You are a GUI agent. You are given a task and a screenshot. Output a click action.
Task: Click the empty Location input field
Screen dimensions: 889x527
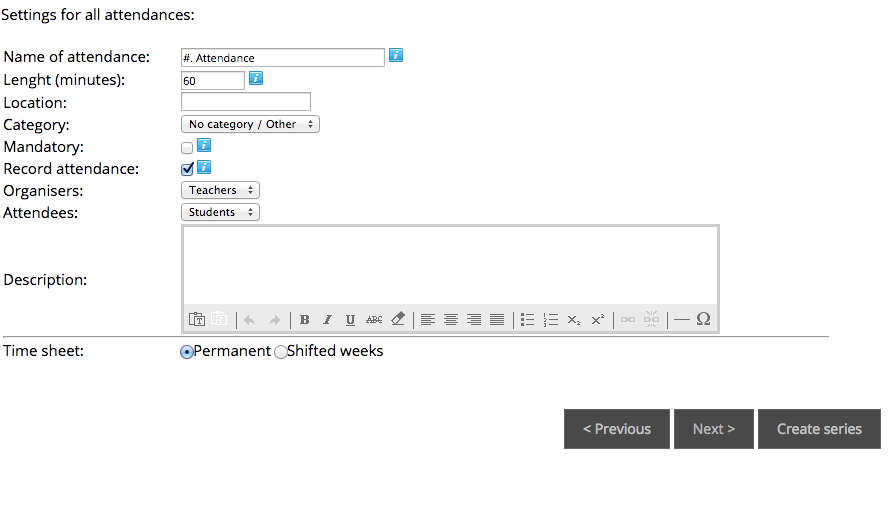click(246, 101)
